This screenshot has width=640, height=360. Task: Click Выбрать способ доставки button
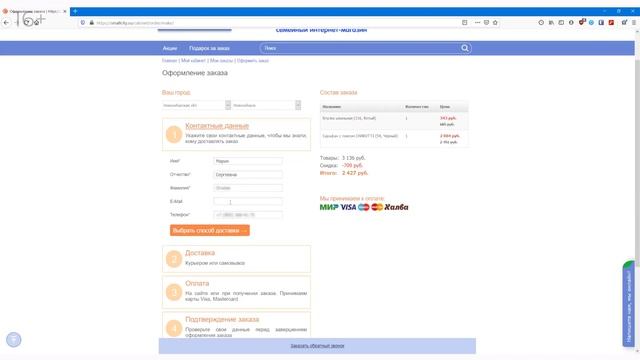pyautogui.click(x=210, y=231)
